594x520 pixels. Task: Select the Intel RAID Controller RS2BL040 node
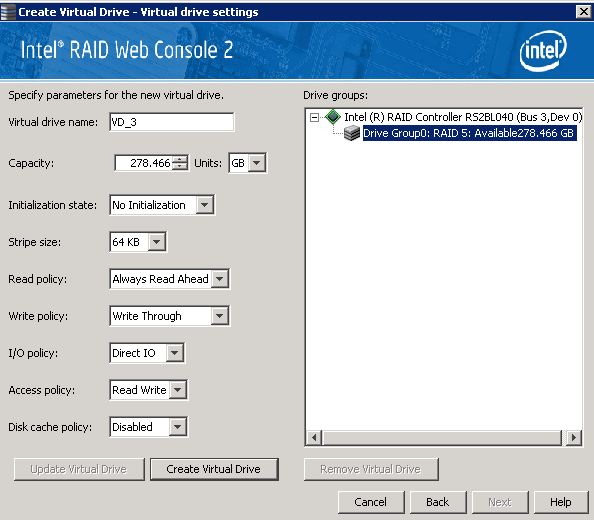[463, 117]
